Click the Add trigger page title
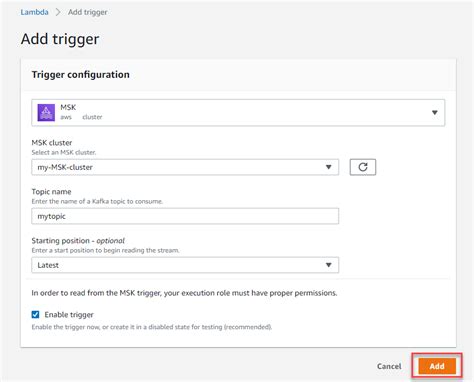This screenshot has width=474, height=382. (60, 39)
